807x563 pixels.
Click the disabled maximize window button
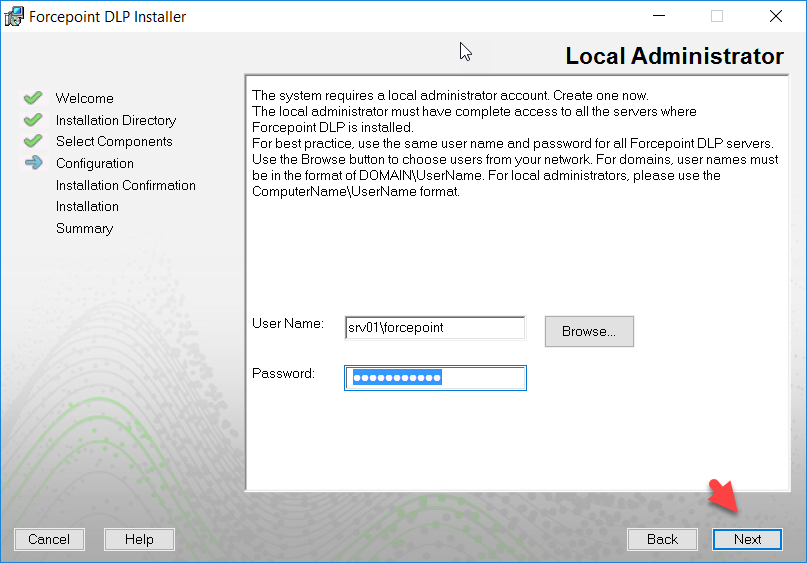[717, 16]
